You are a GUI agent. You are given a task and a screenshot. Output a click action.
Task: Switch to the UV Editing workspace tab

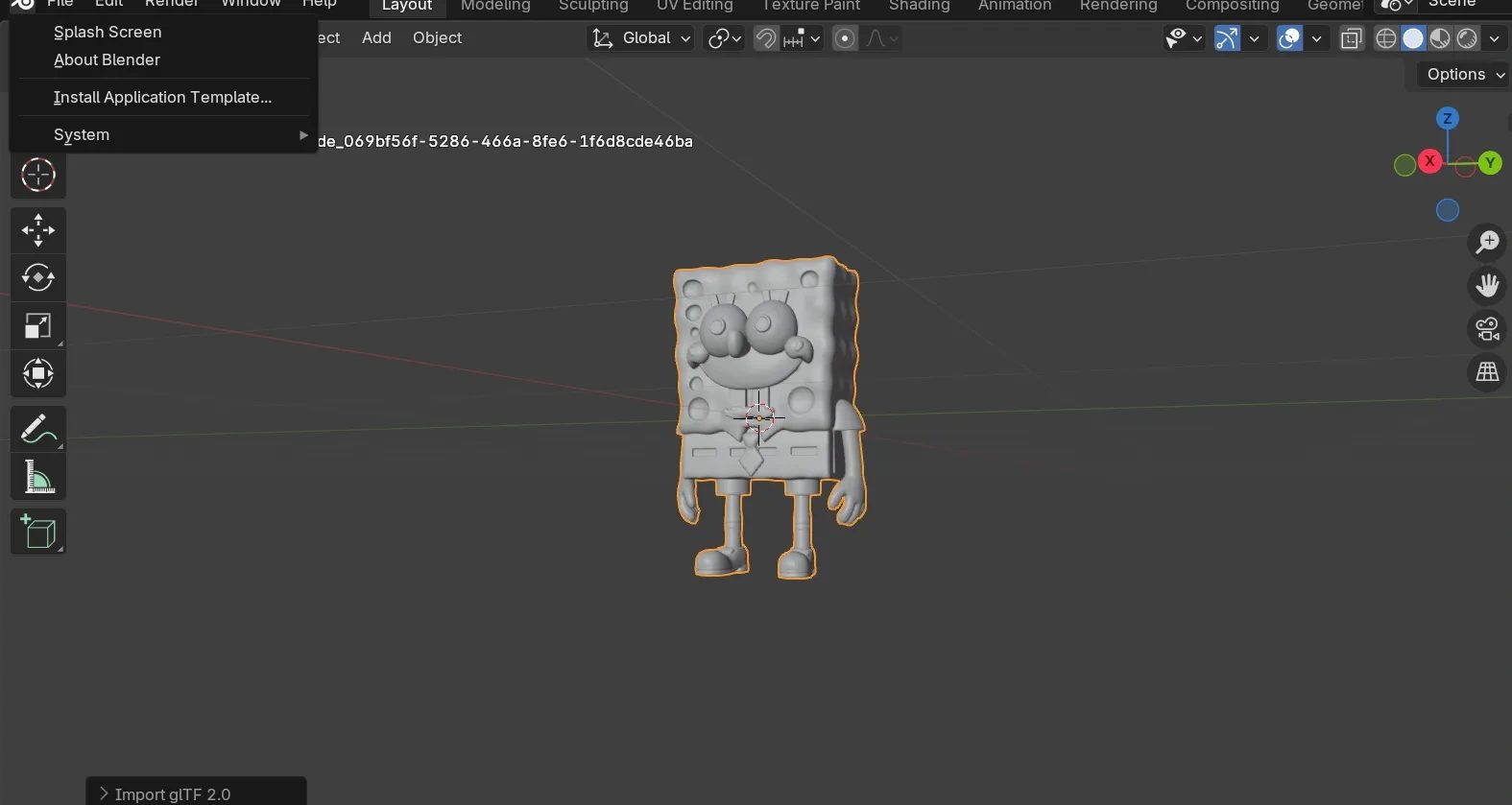click(x=695, y=6)
